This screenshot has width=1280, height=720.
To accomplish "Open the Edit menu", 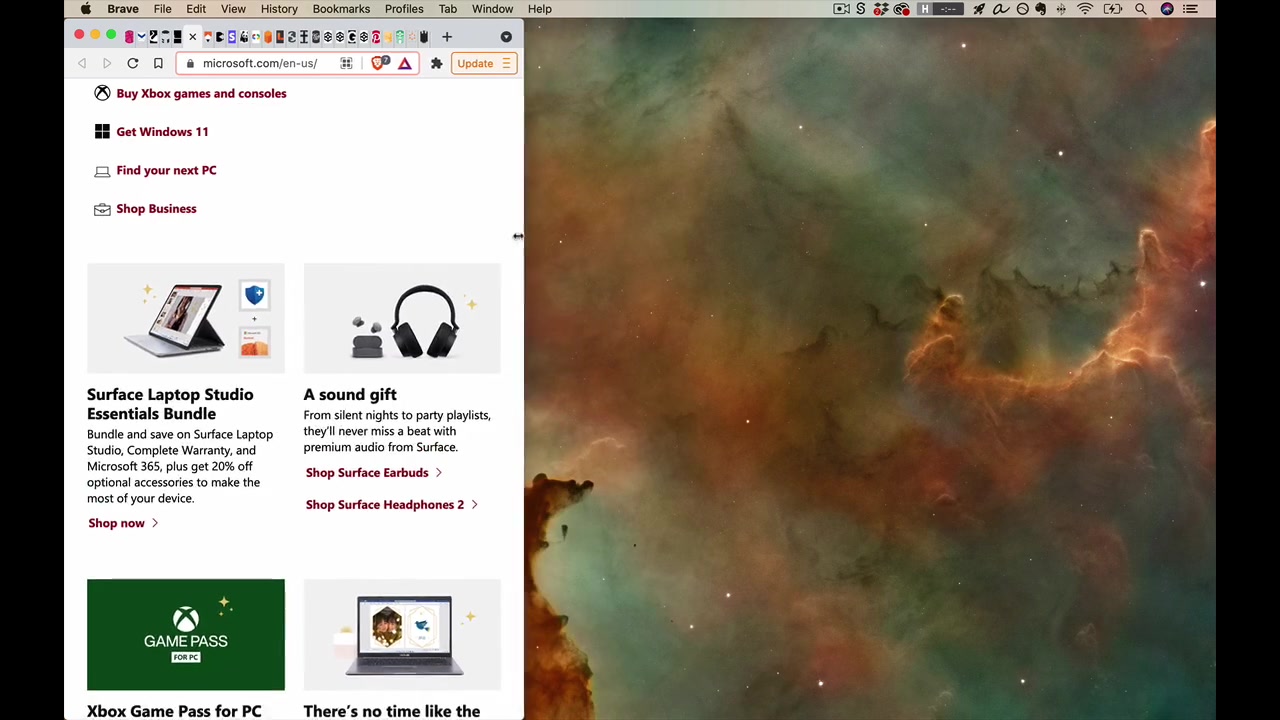I will point(196,9).
